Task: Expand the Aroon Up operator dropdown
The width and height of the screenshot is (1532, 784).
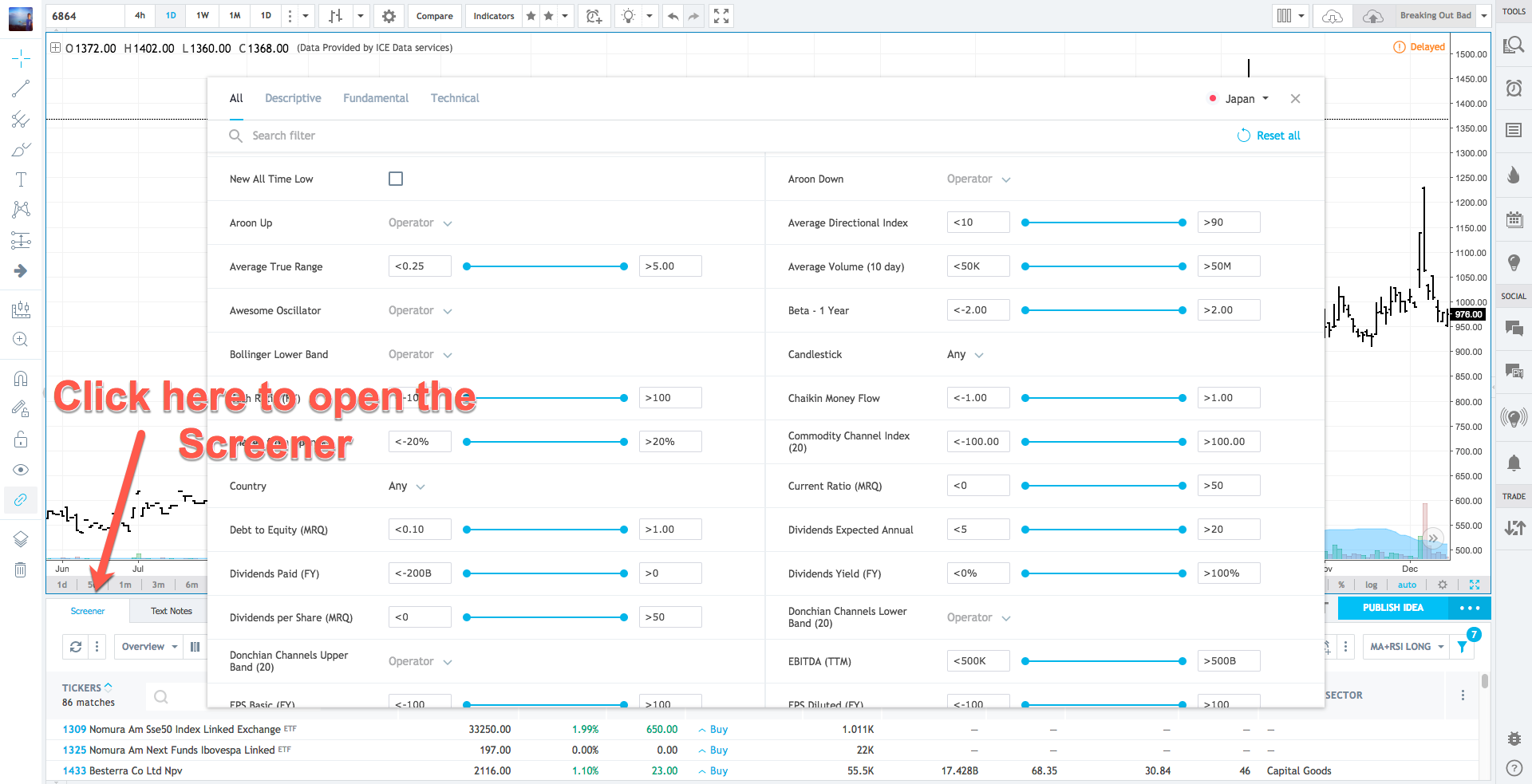Action: click(421, 223)
